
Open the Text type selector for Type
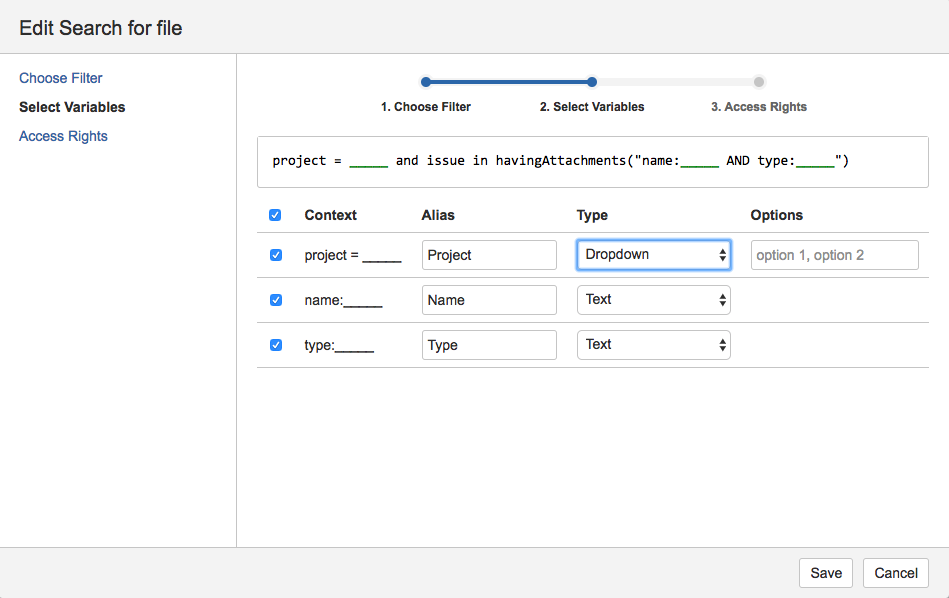[x=653, y=345]
